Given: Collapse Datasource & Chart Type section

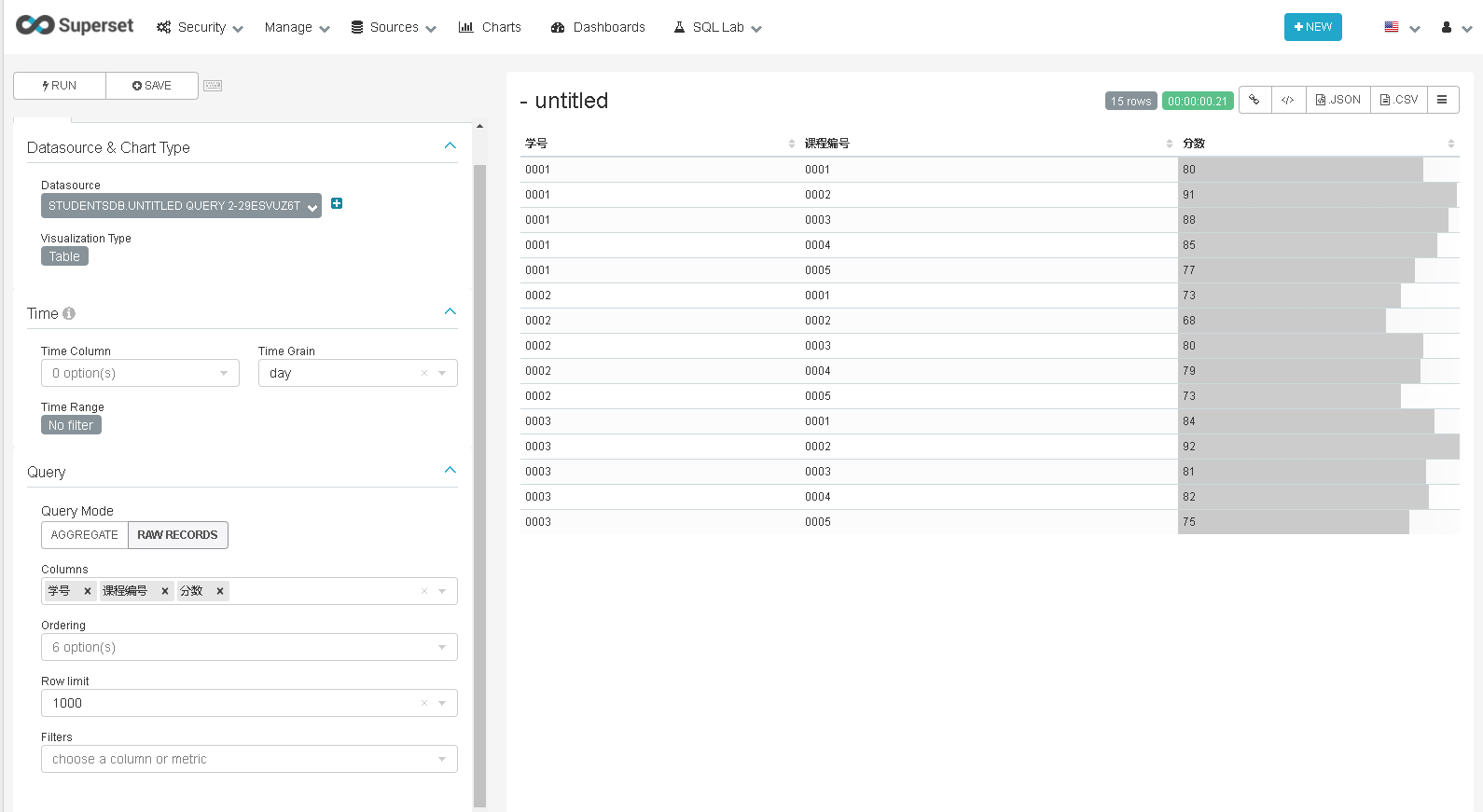Looking at the screenshot, I should [450, 145].
